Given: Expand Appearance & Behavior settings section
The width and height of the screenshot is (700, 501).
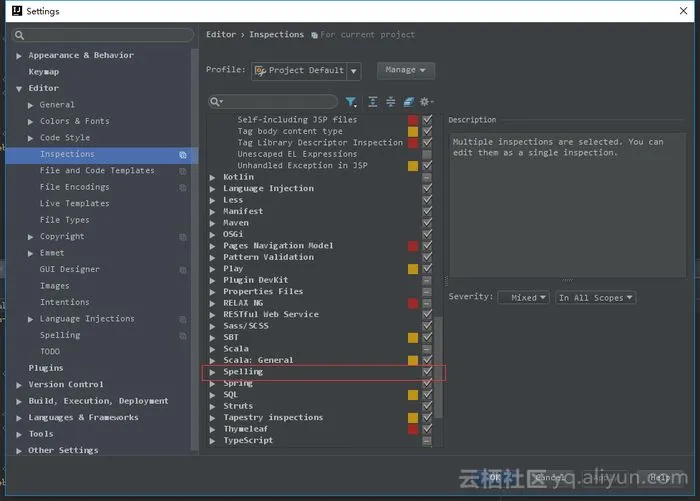Looking at the screenshot, I should pos(19,56).
